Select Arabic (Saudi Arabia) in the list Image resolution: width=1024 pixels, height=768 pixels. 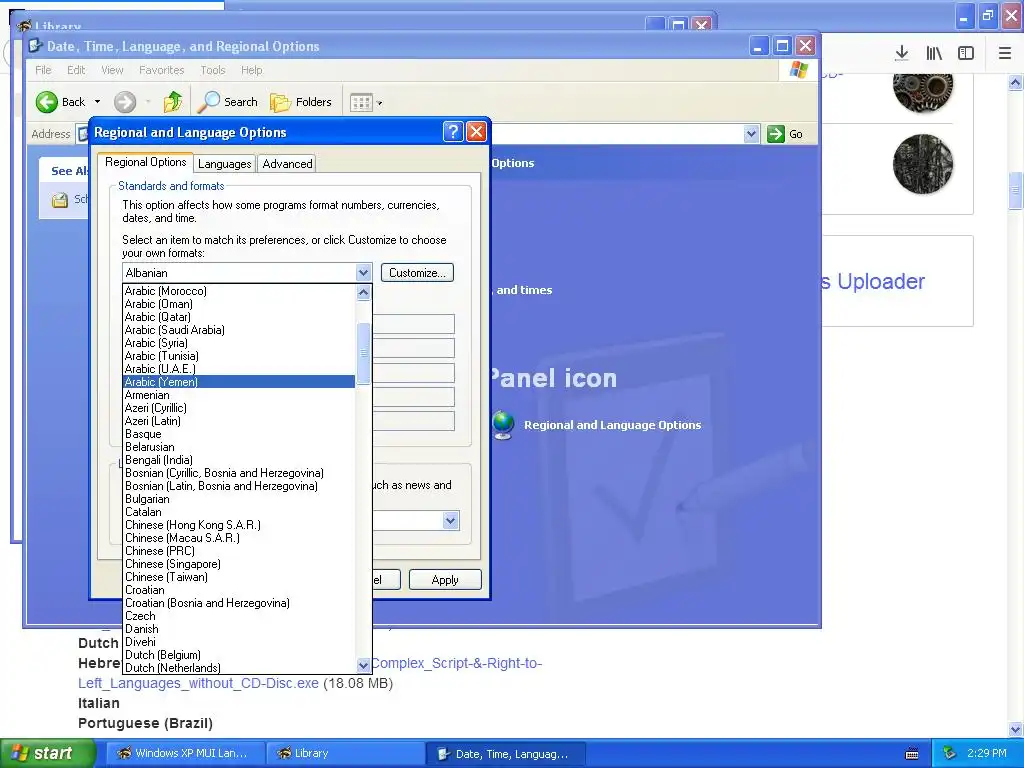(x=239, y=330)
